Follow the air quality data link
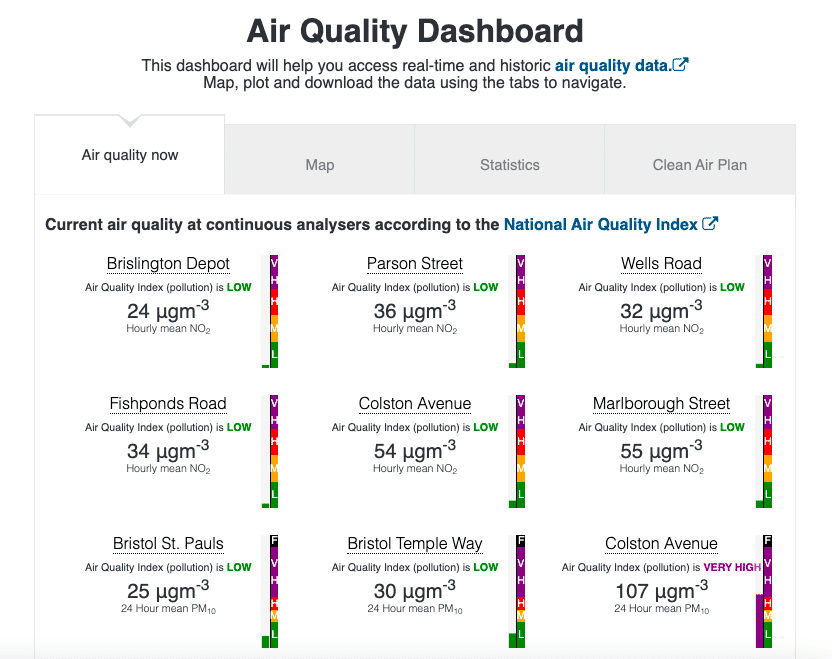Viewport: 832px width, 659px height. [611, 65]
